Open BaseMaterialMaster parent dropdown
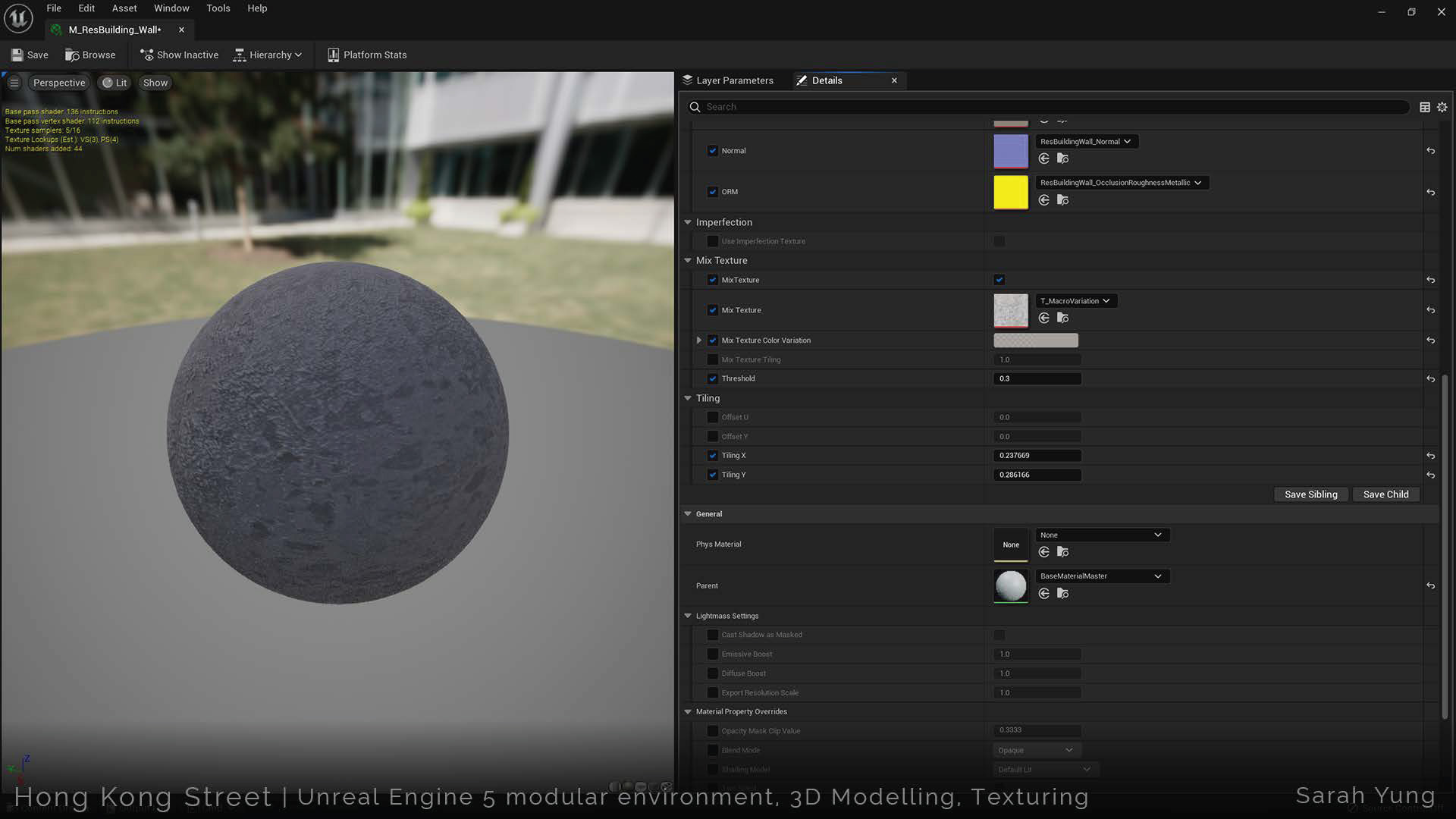 pos(1103,576)
